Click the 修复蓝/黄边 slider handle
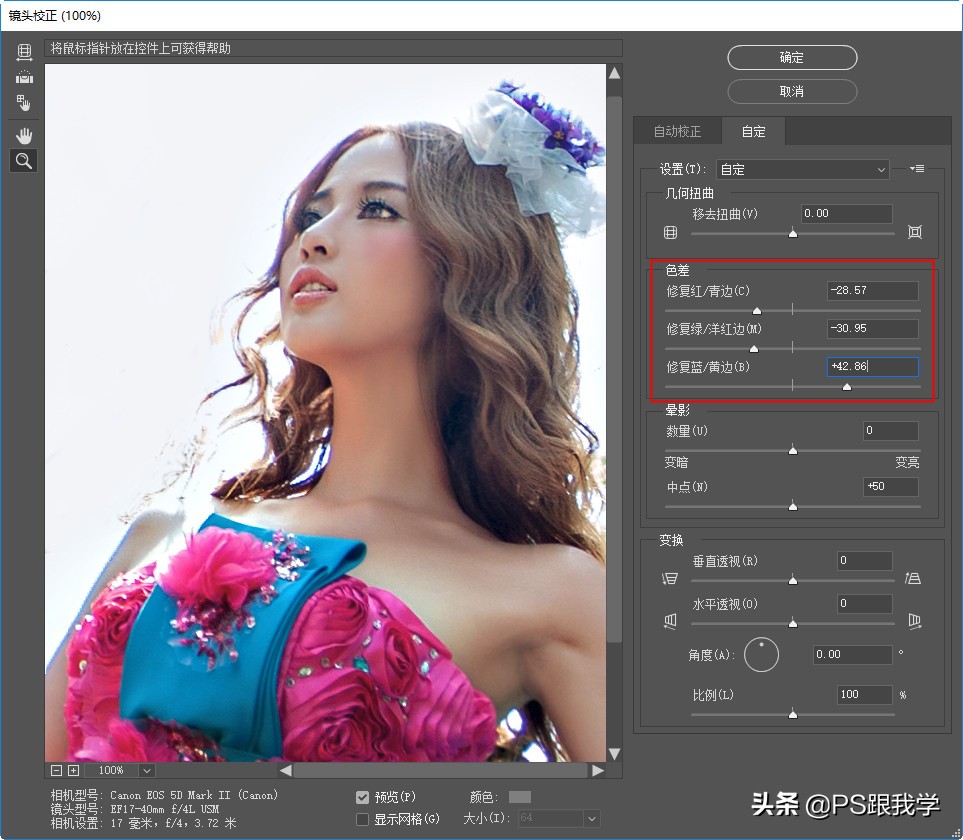Image resolution: width=963 pixels, height=840 pixels. point(847,387)
